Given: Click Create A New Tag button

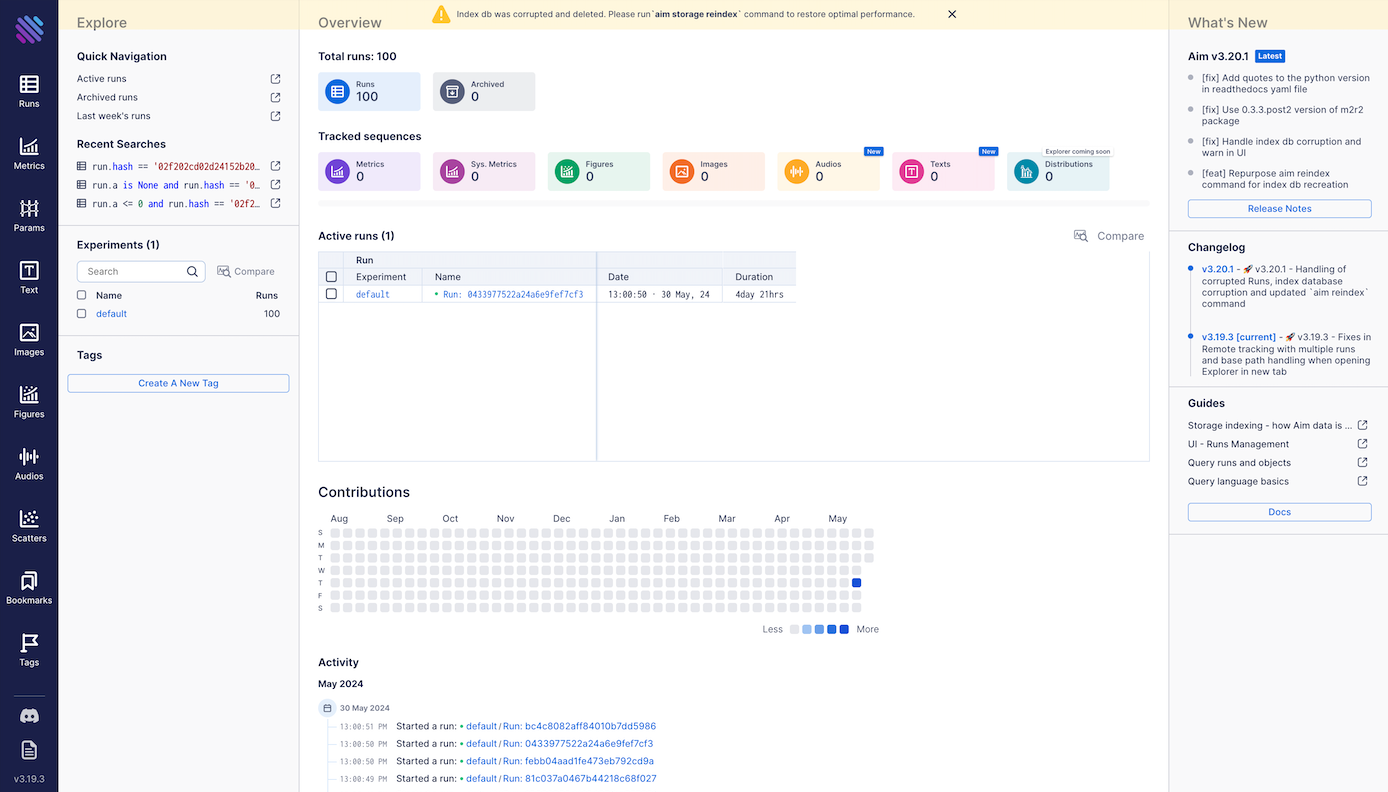Looking at the screenshot, I should coord(178,383).
